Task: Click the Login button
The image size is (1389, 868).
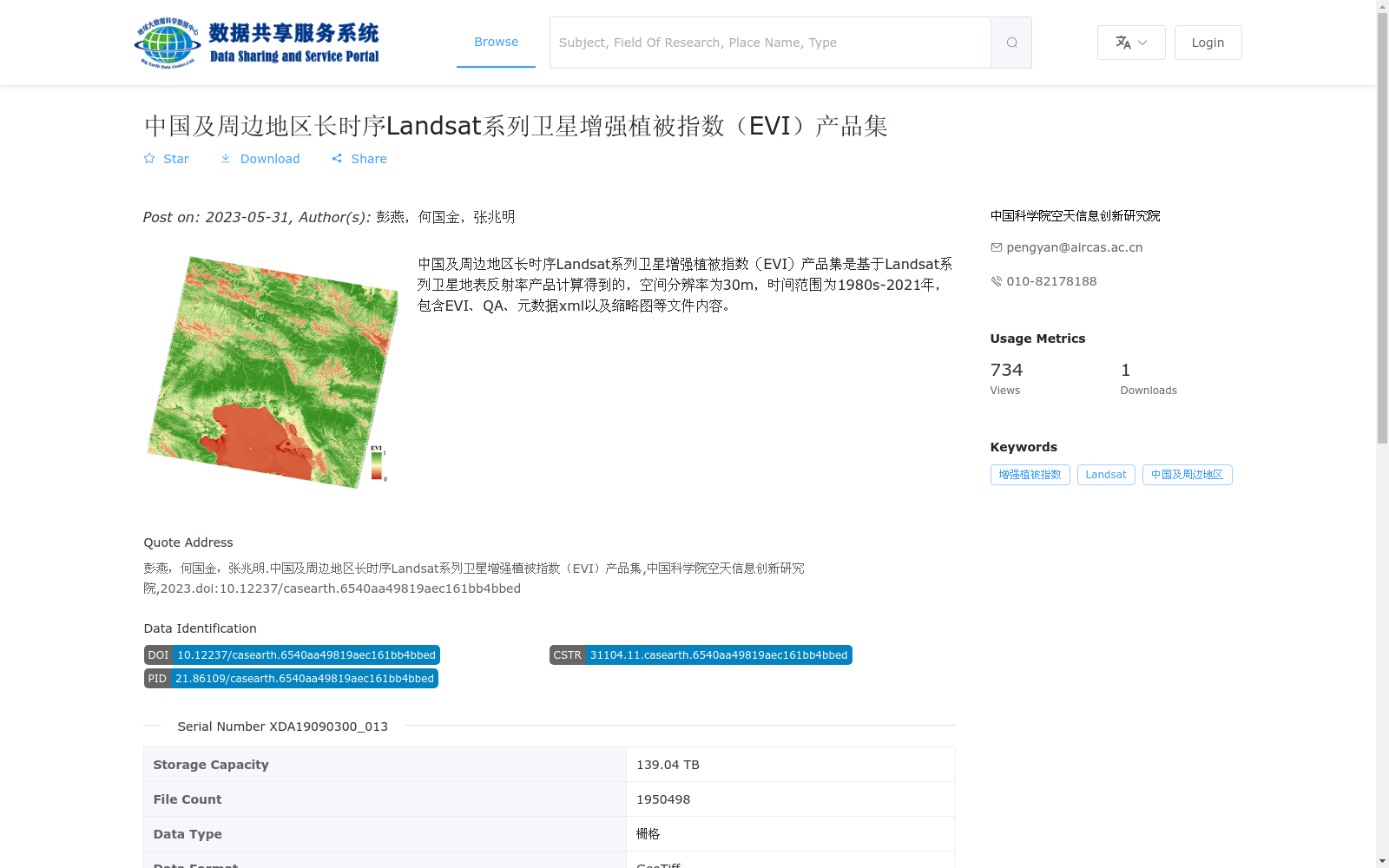Action: click(1208, 43)
